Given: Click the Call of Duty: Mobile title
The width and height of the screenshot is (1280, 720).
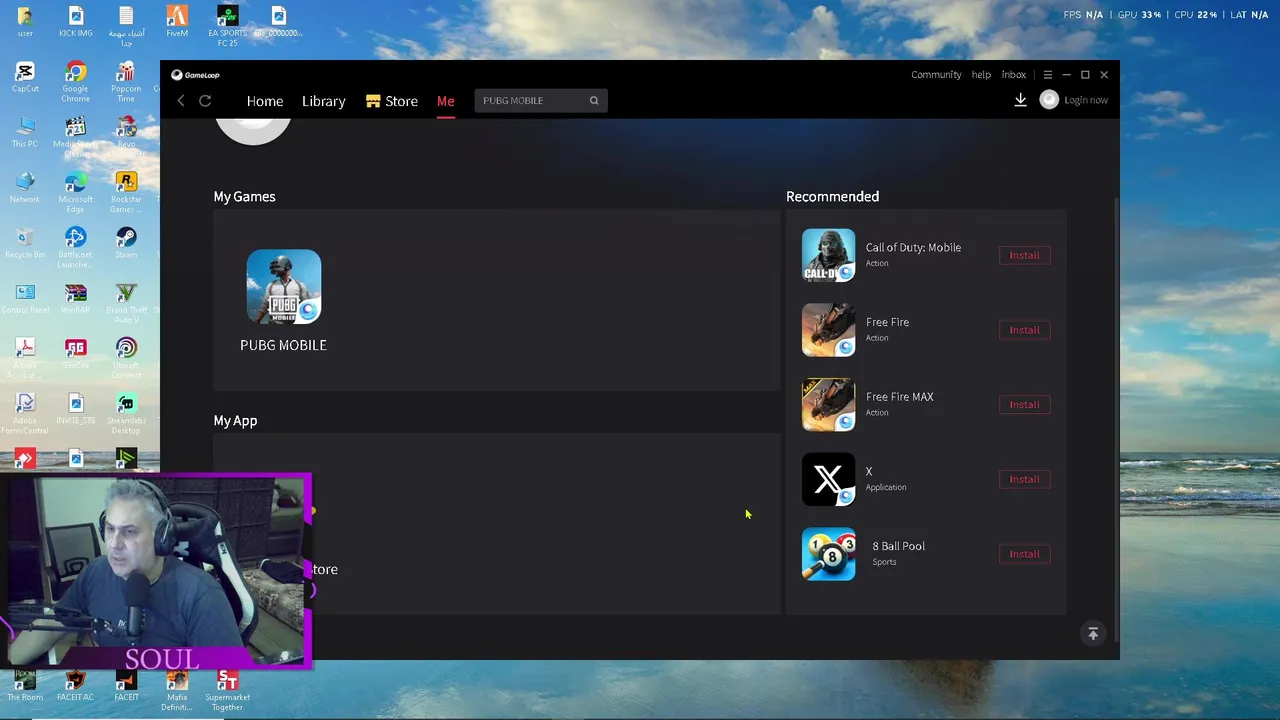Looking at the screenshot, I should click(x=913, y=248).
